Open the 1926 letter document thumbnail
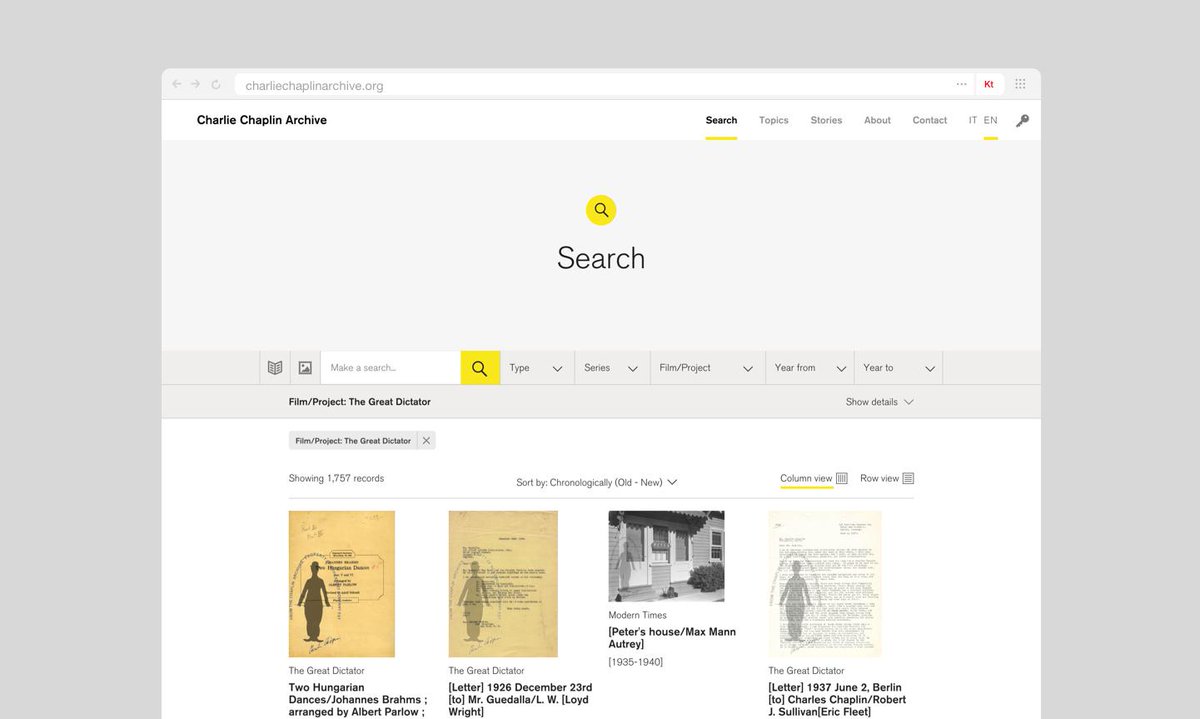The height and width of the screenshot is (719, 1200). pos(503,584)
